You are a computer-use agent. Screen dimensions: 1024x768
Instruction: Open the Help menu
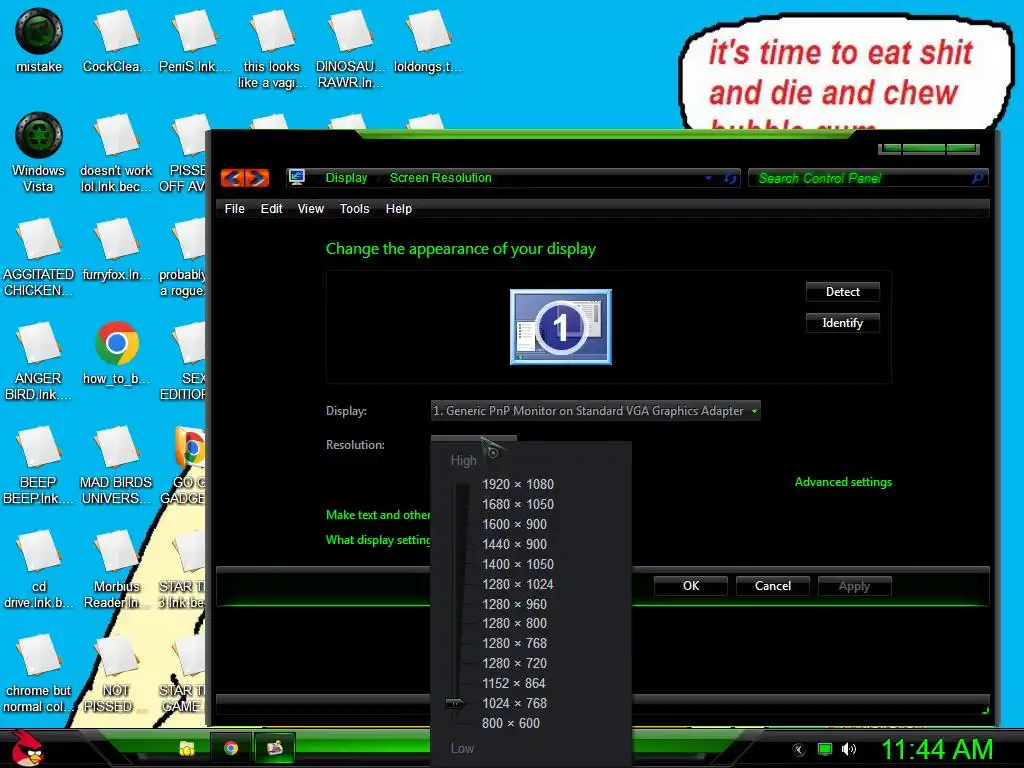(398, 209)
